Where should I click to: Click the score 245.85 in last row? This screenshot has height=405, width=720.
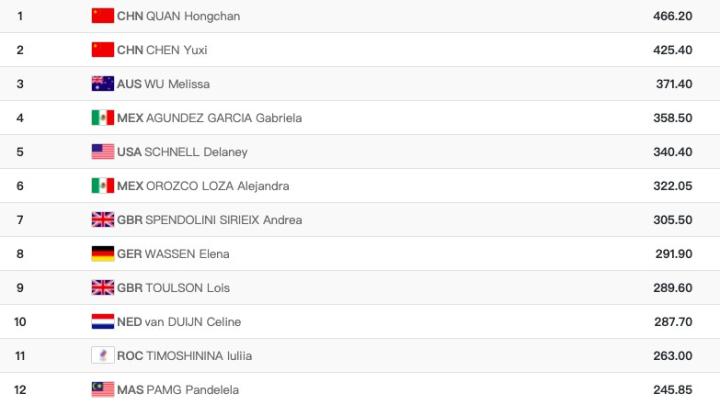[x=672, y=389]
